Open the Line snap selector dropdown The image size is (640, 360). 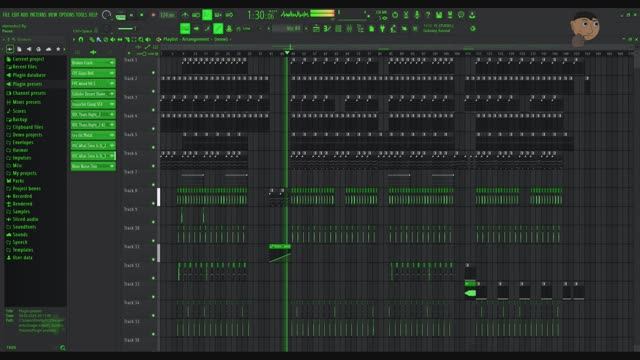point(246,29)
